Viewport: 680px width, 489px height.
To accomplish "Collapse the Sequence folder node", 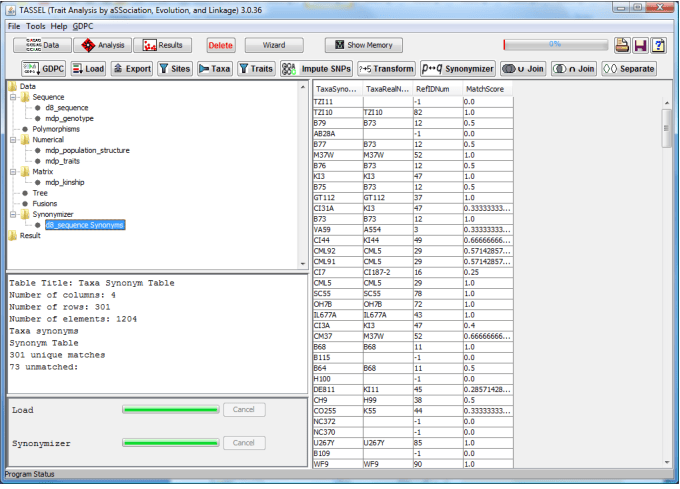I will tap(13, 97).
